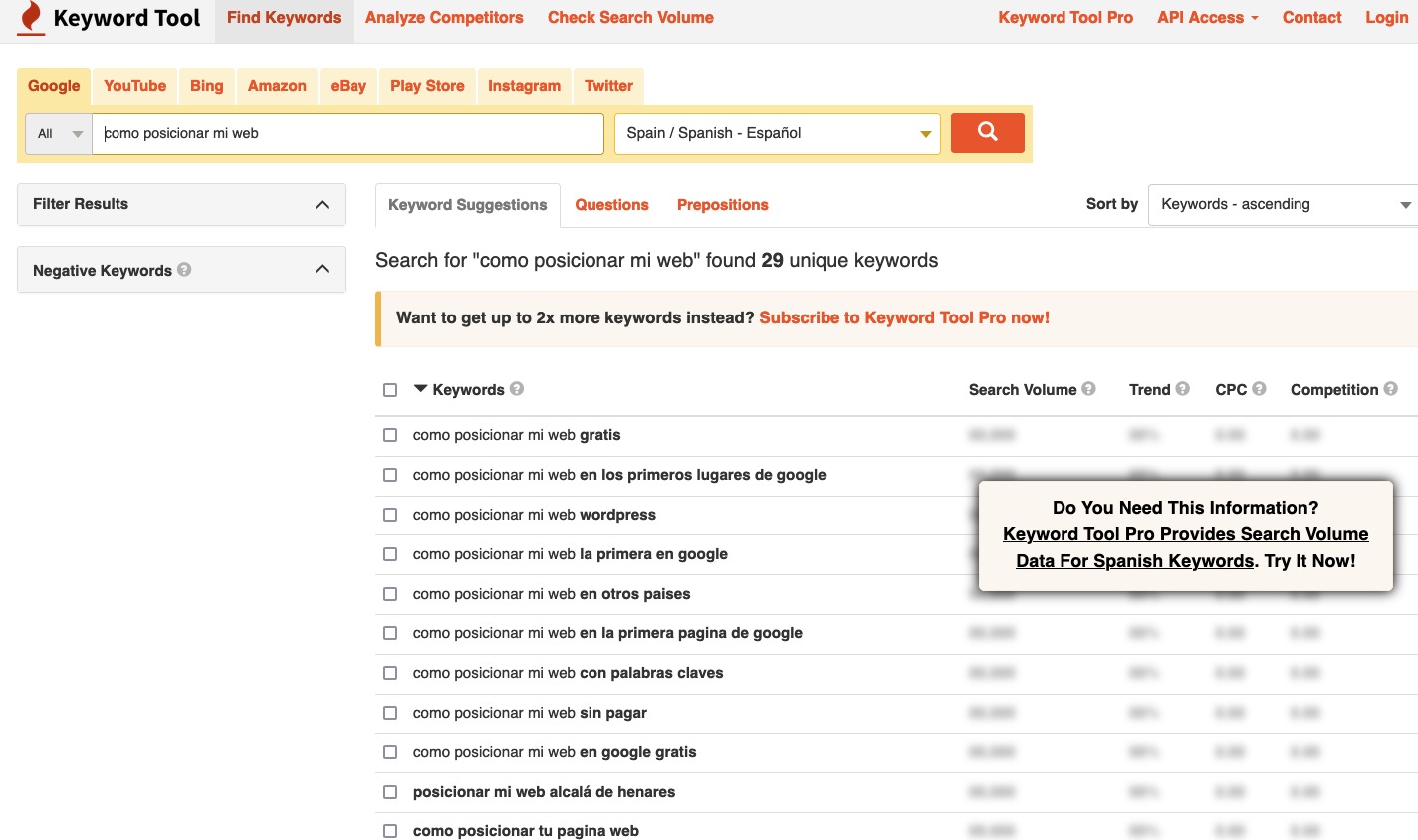The image size is (1418, 840).
Task: Open Analyze Competitors in the top navigation
Action: coord(444,18)
